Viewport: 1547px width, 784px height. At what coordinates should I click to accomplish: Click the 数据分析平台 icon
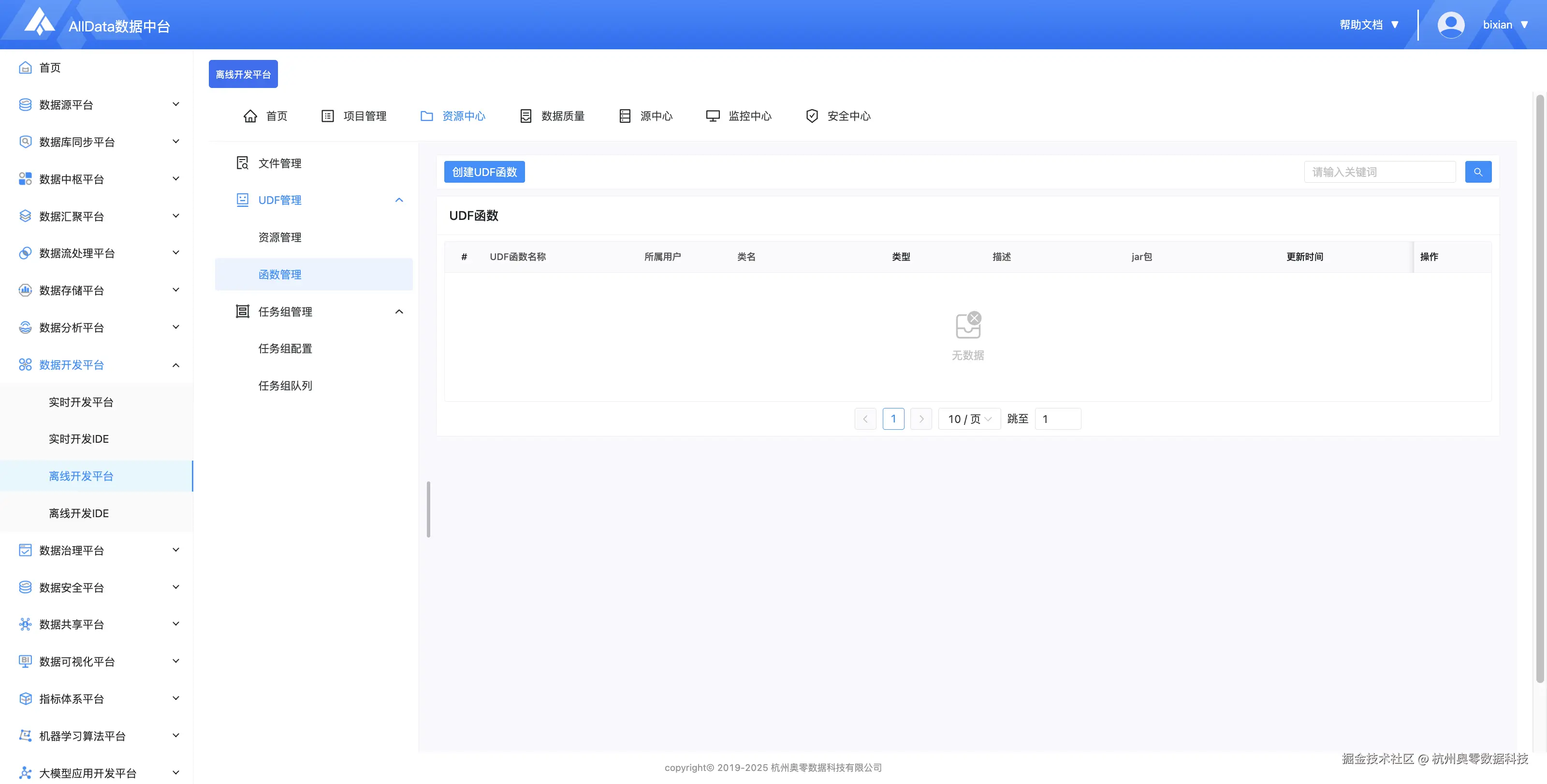pos(25,328)
